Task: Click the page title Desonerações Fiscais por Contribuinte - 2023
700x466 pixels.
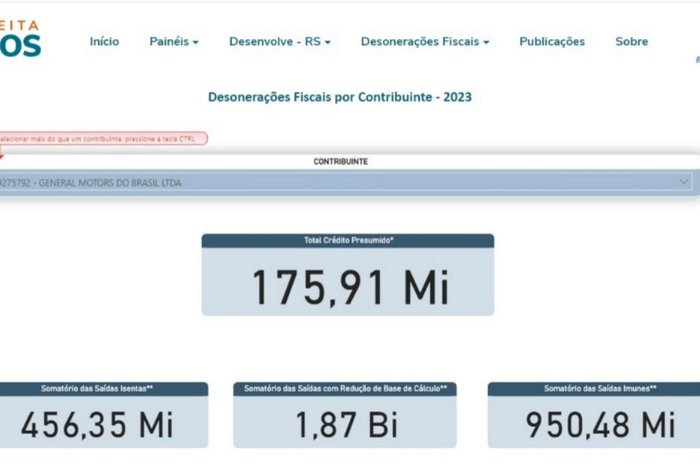Action: tap(340, 97)
